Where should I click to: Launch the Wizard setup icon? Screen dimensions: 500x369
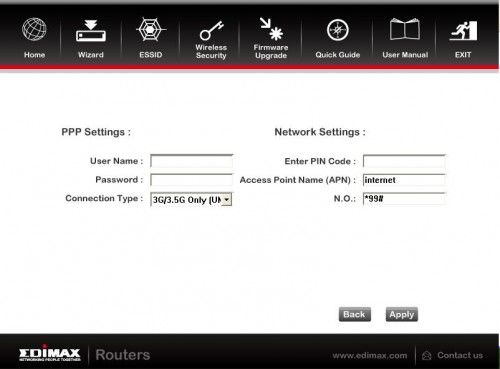[x=91, y=31]
